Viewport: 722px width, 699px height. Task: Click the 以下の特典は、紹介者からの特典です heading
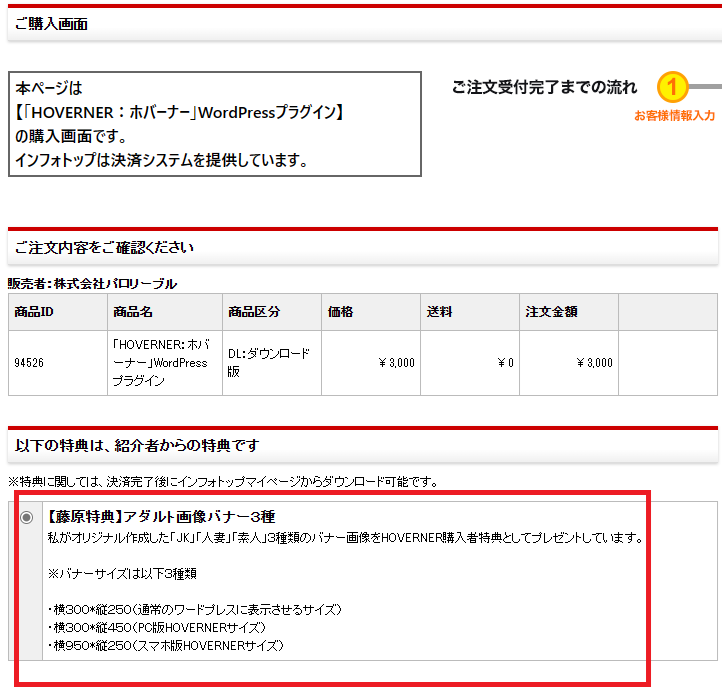(x=137, y=446)
